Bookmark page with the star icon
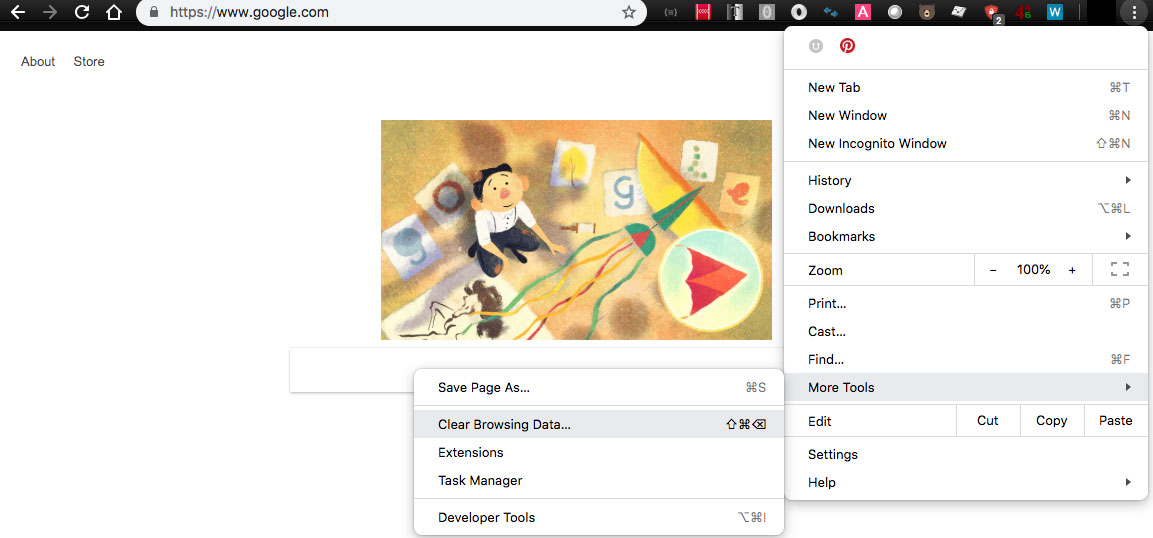 tap(629, 12)
